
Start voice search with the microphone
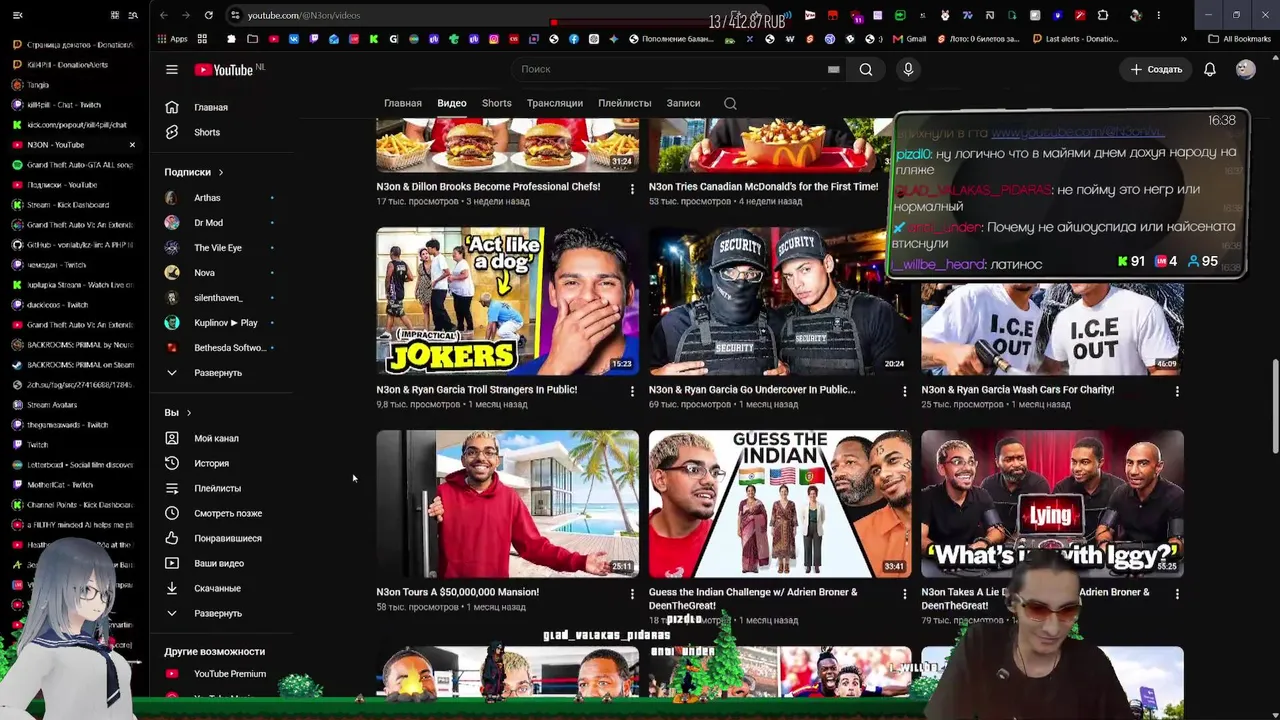click(908, 69)
